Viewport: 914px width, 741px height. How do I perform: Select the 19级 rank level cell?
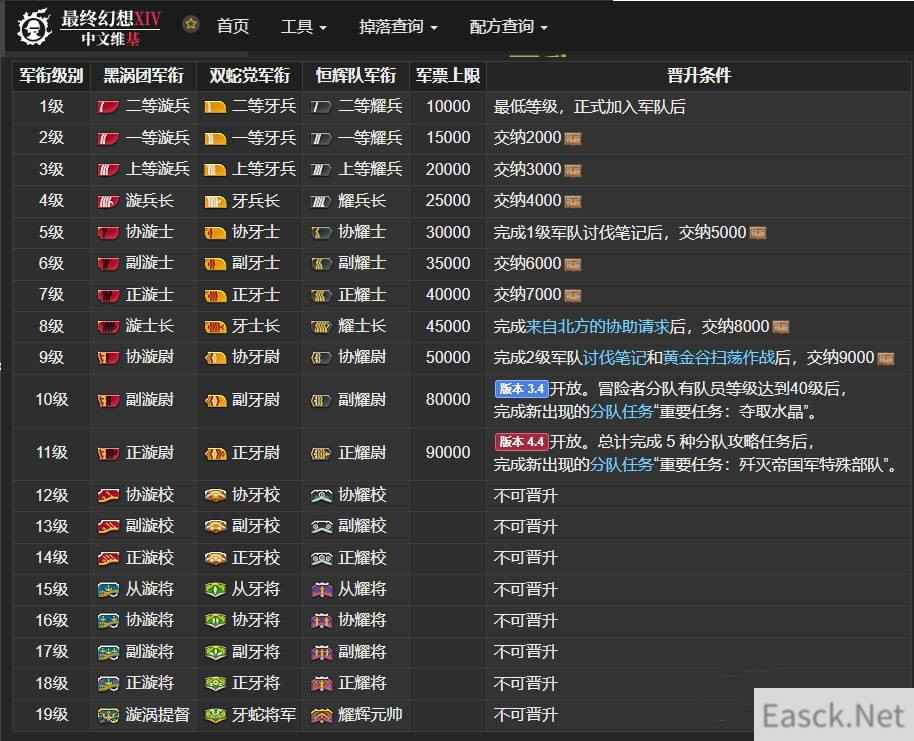point(51,715)
